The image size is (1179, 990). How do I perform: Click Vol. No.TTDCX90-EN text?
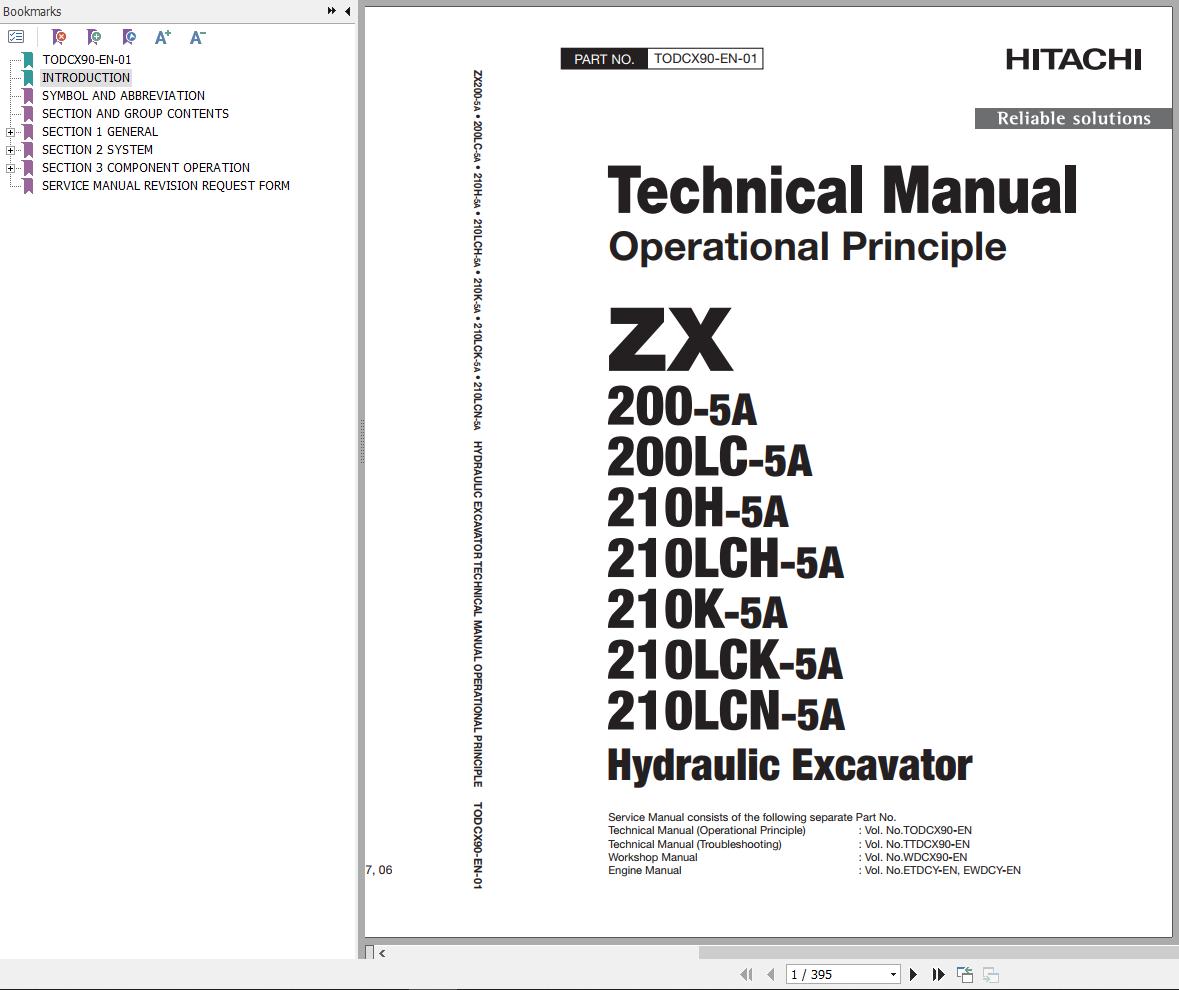tap(917, 844)
